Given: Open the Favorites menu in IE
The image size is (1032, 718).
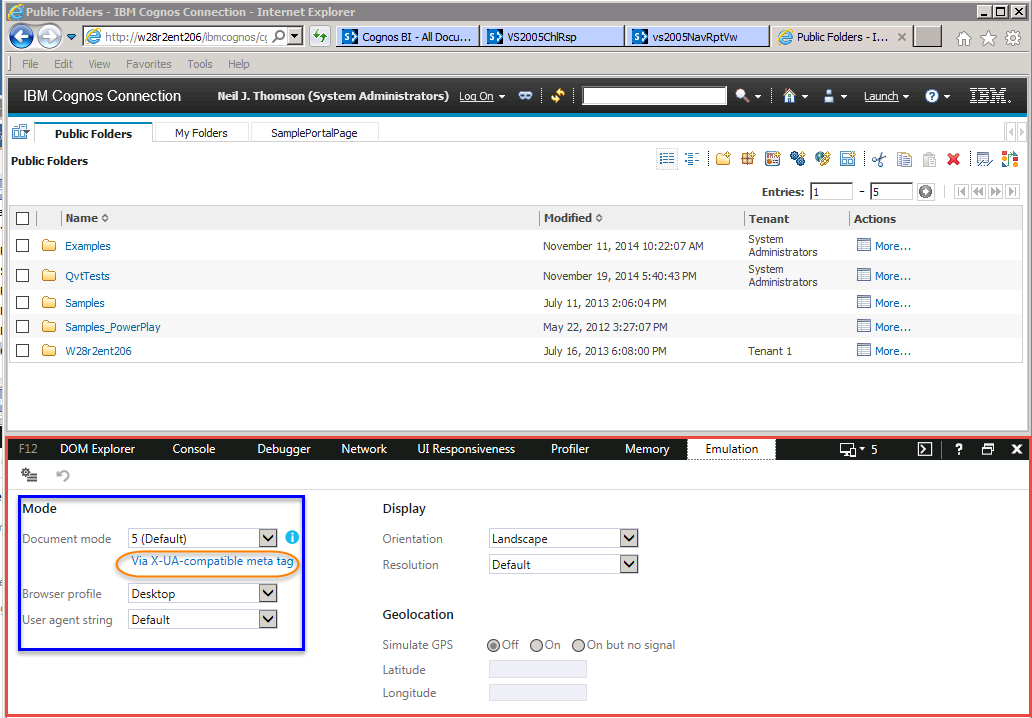Looking at the screenshot, I should click(x=149, y=64).
